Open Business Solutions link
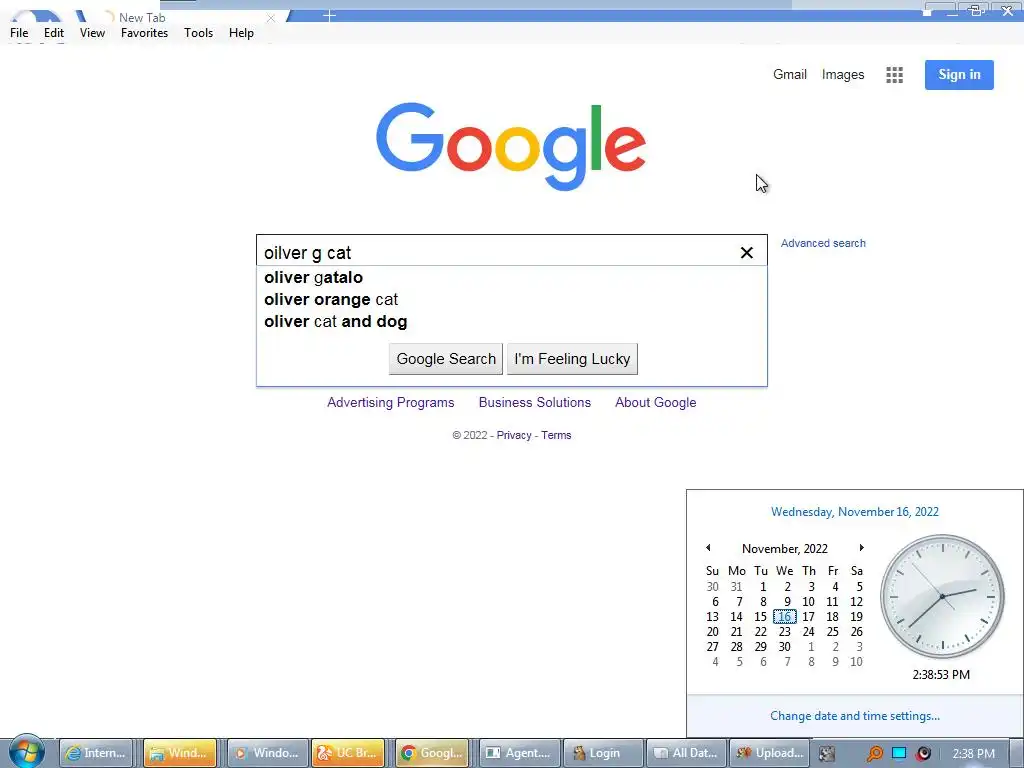Viewport: 1024px width, 768px height. (x=534, y=402)
